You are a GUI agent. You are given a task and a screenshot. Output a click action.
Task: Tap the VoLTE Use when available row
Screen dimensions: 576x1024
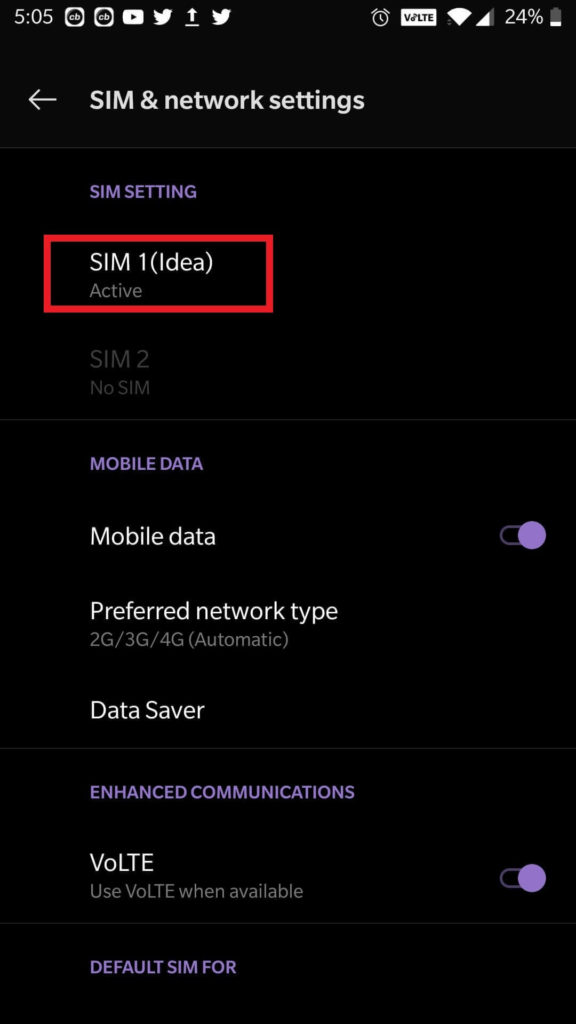coord(288,875)
